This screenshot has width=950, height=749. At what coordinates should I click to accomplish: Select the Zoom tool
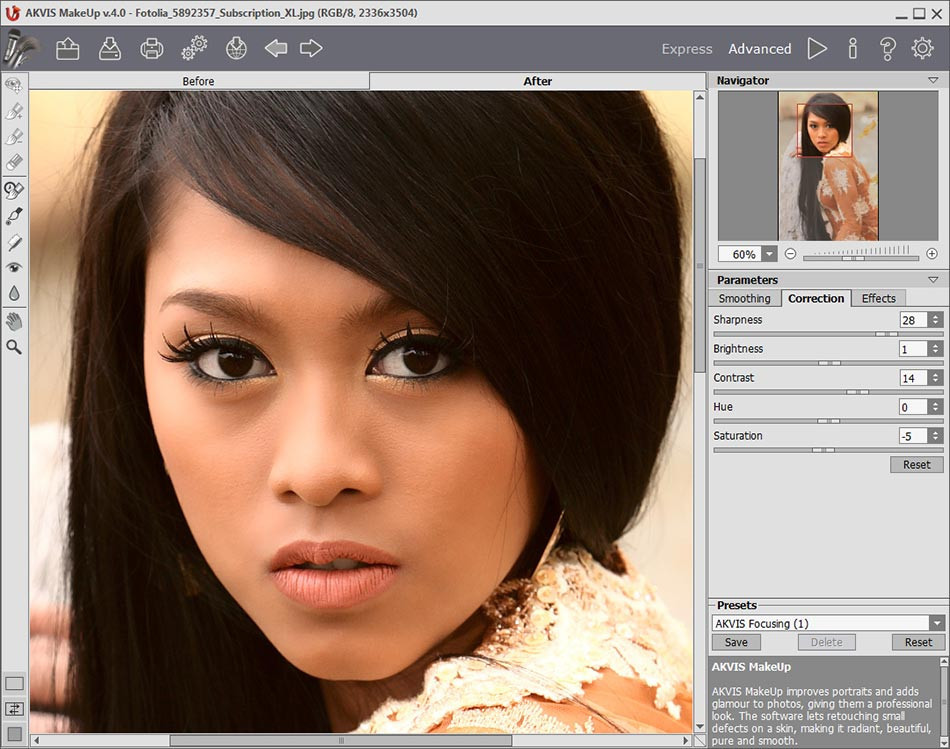pyautogui.click(x=14, y=347)
